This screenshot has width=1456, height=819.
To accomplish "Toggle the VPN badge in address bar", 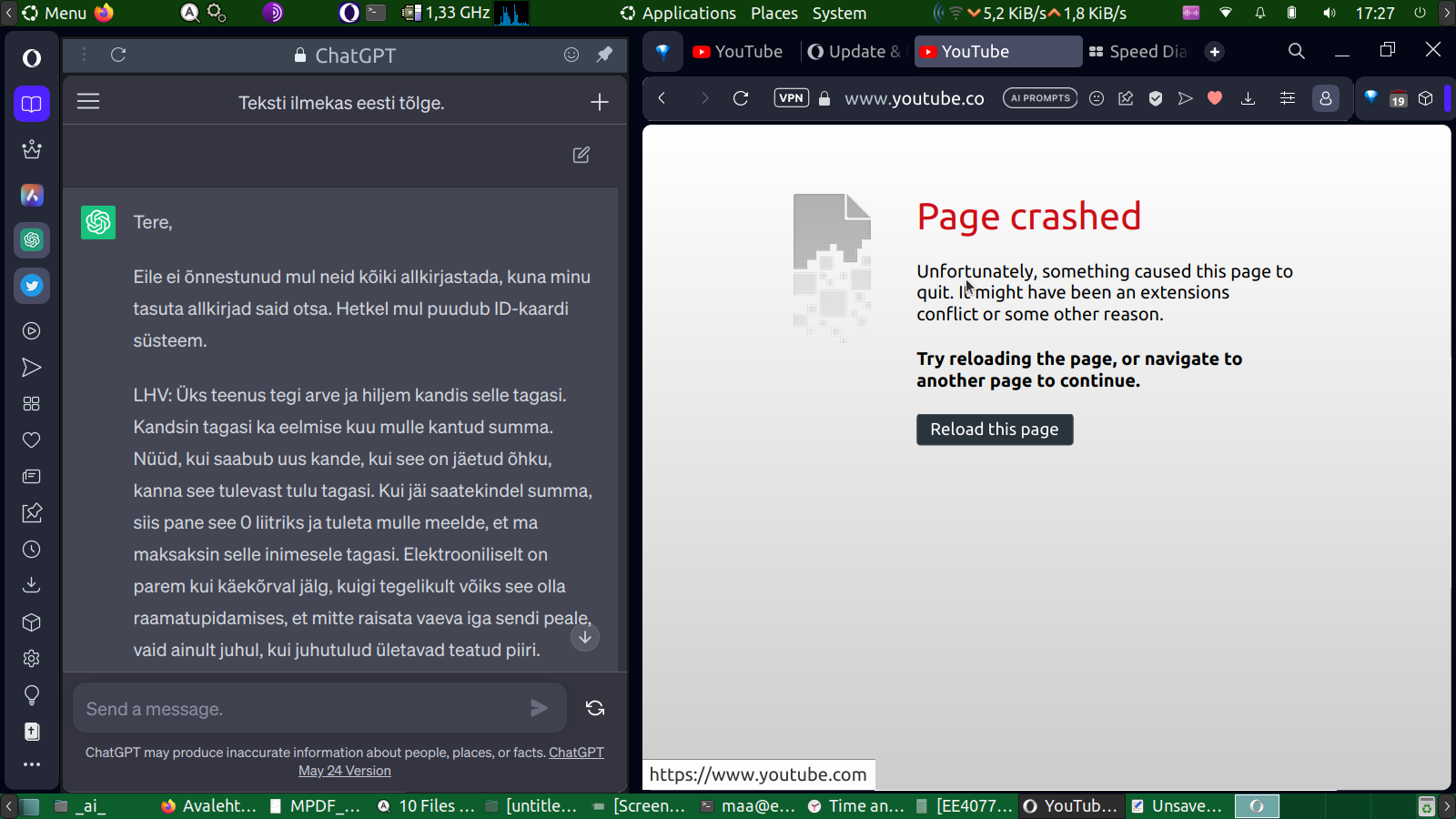I will tap(792, 98).
